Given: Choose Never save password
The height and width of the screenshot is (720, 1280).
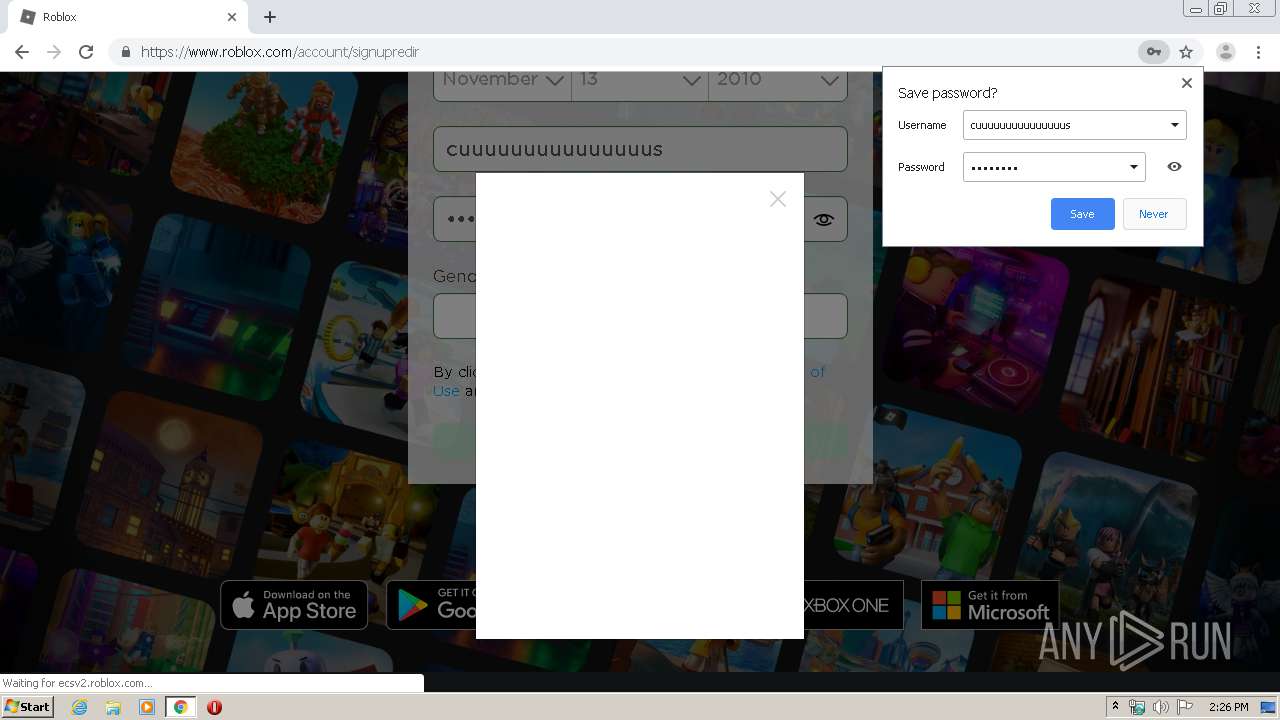Looking at the screenshot, I should [x=1153, y=214].
